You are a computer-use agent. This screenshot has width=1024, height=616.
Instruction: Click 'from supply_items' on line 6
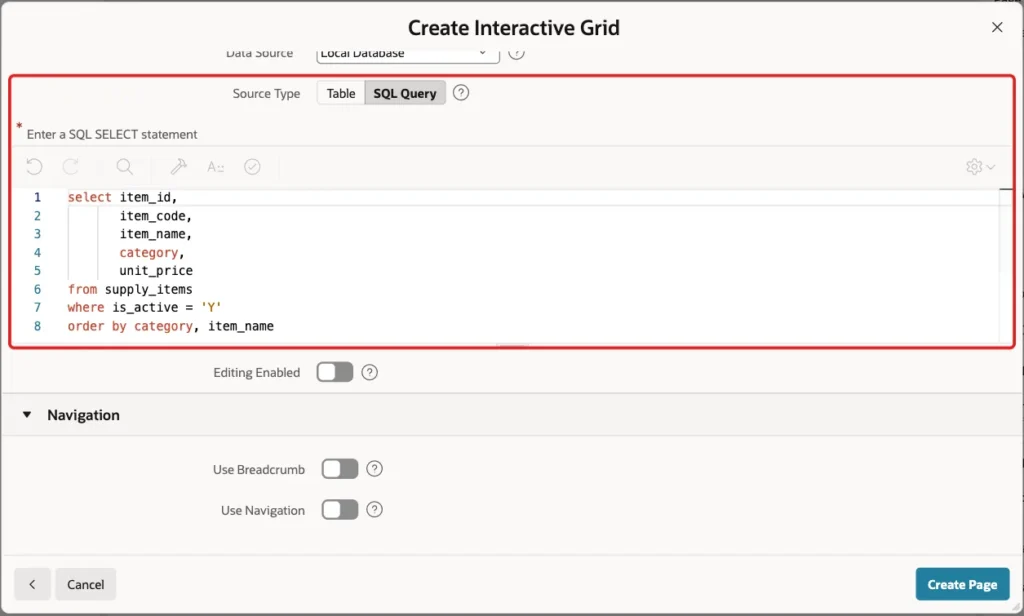pyautogui.click(x=130, y=289)
